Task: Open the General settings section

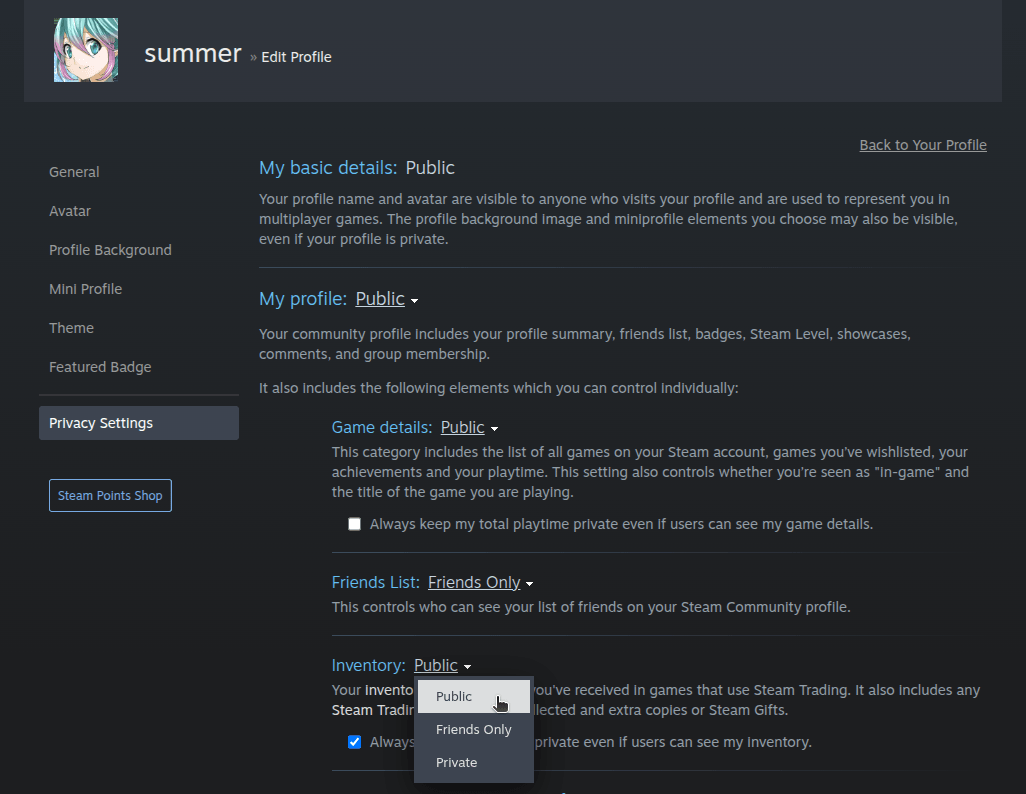Action: 74,171
